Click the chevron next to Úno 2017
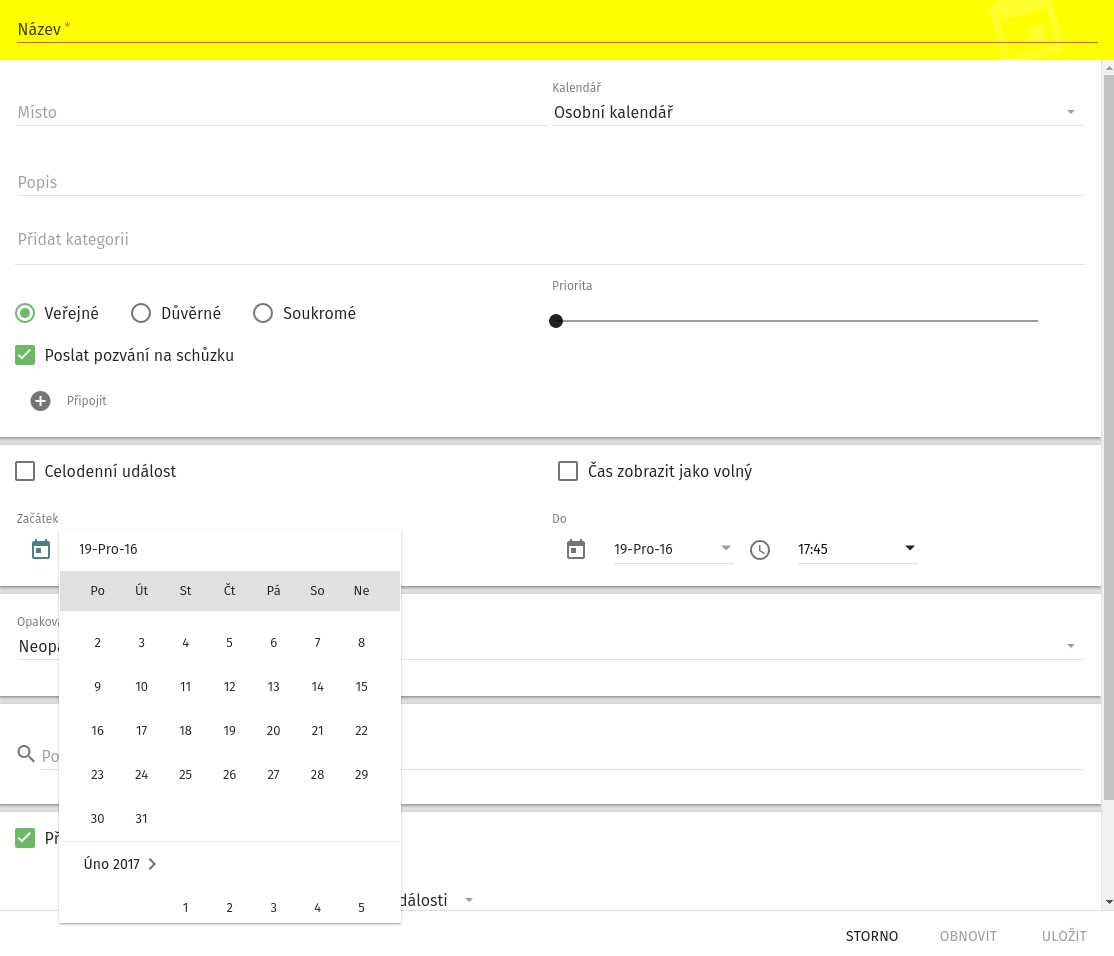1114x956 pixels. [152, 864]
